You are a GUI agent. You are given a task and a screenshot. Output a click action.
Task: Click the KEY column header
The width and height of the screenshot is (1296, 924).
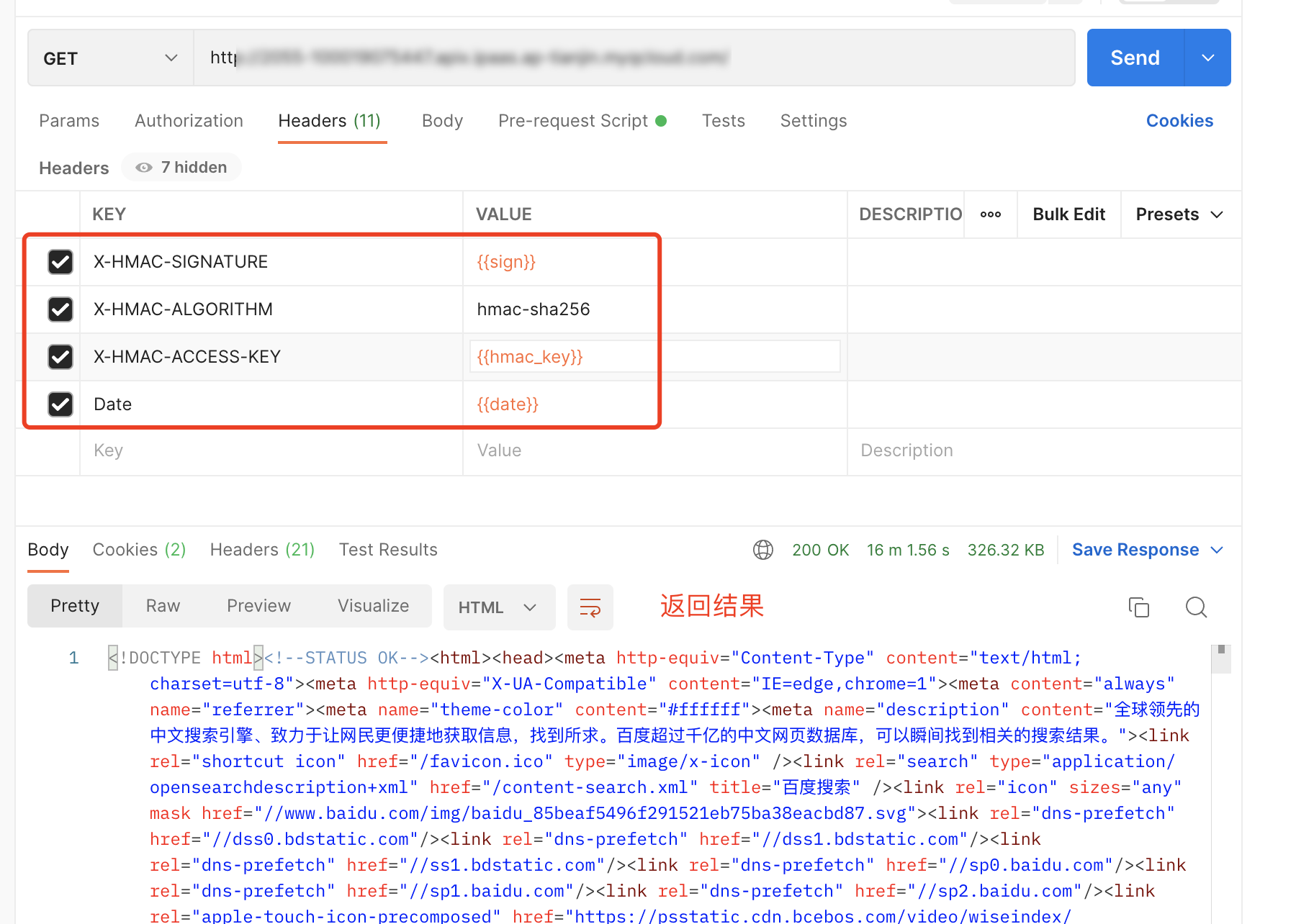[x=109, y=214]
